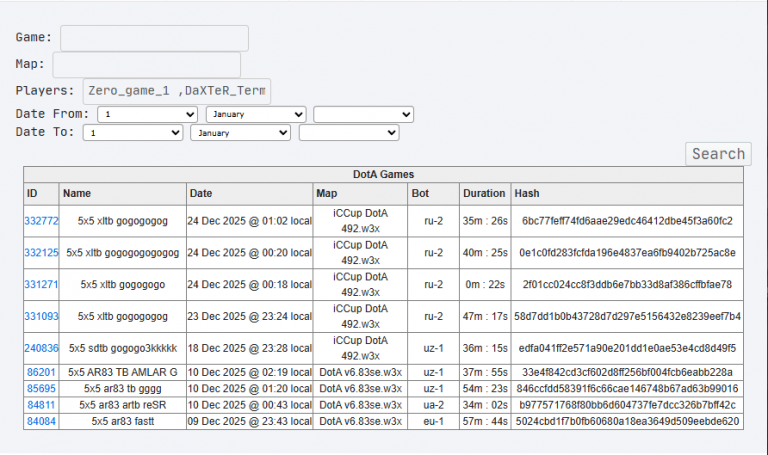This screenshot has width=768, height=455.
Task: Click the Game input field
Action: click(x=154, y=38)
